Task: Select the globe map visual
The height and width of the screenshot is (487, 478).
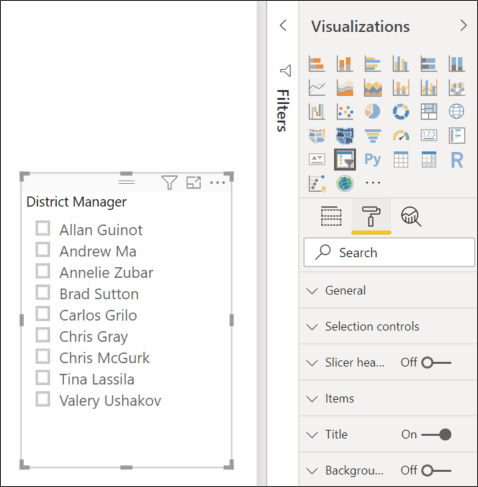Action: coord(457,111)
